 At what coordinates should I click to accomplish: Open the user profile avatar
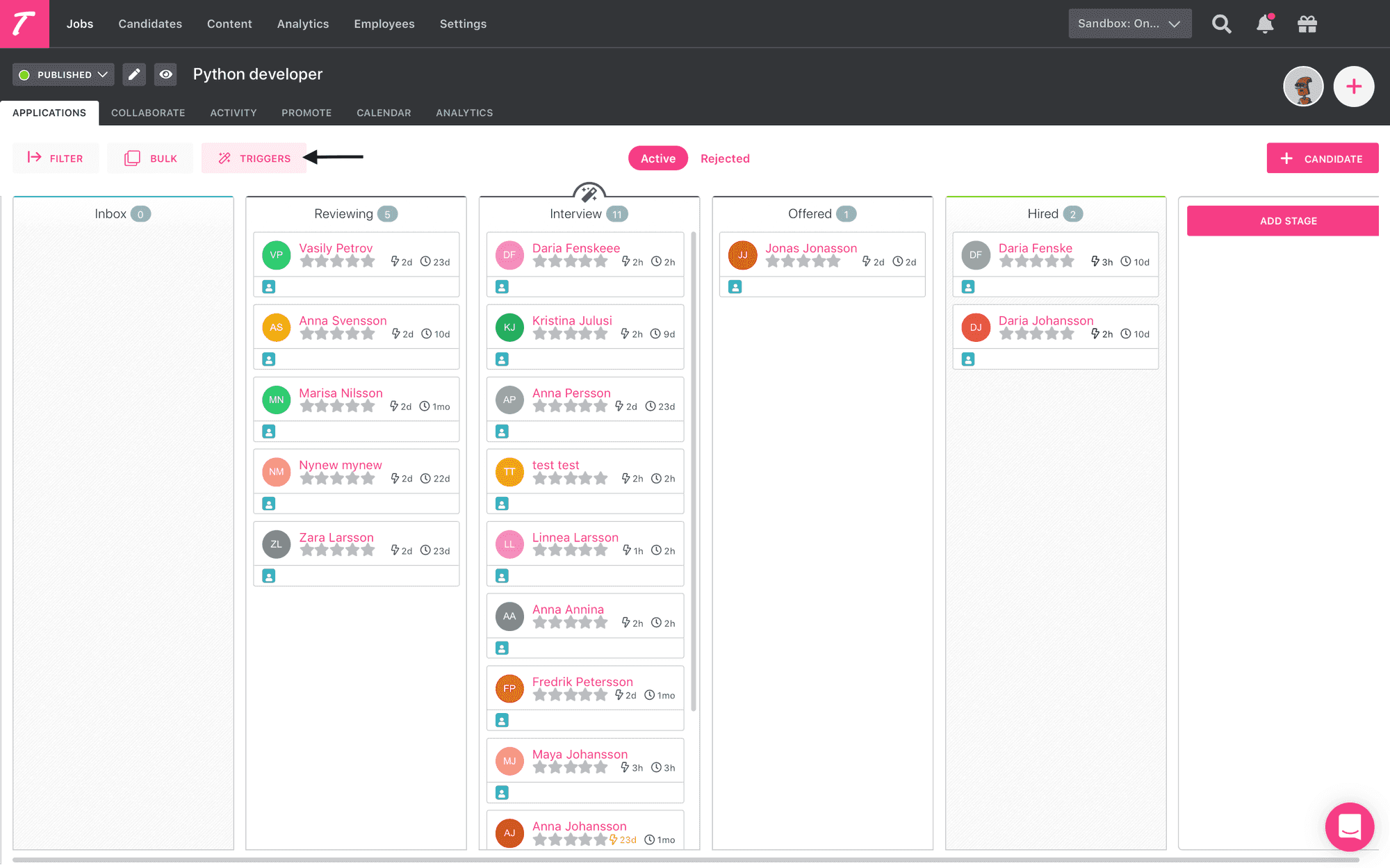(1303, 87)
